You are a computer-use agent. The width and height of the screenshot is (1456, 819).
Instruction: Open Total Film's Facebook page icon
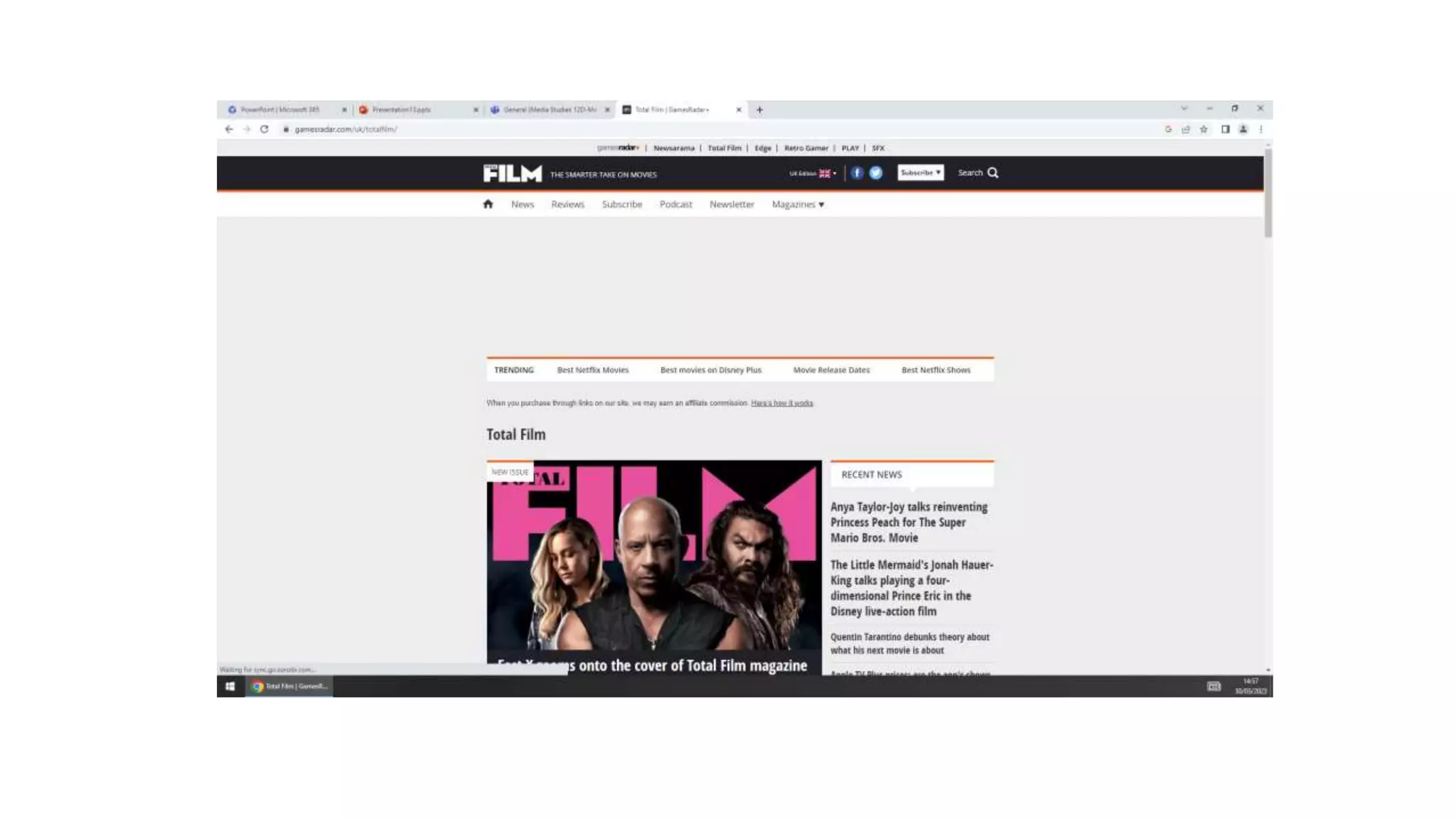point(857,173)
